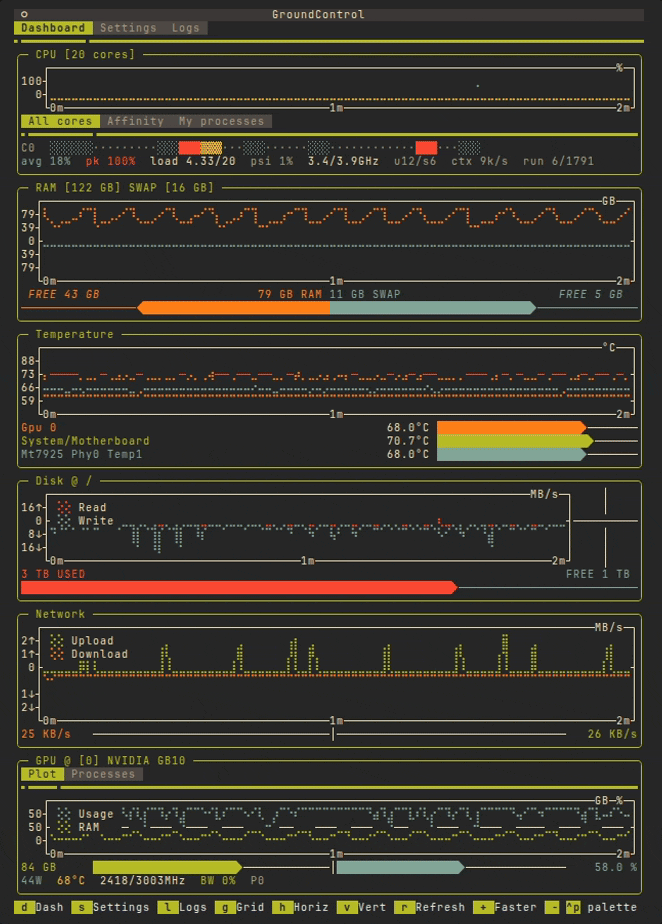Click the 'FREE 43 GB' RAM label
Viewport: 662px width, 924px height.
tap(64, 294)
